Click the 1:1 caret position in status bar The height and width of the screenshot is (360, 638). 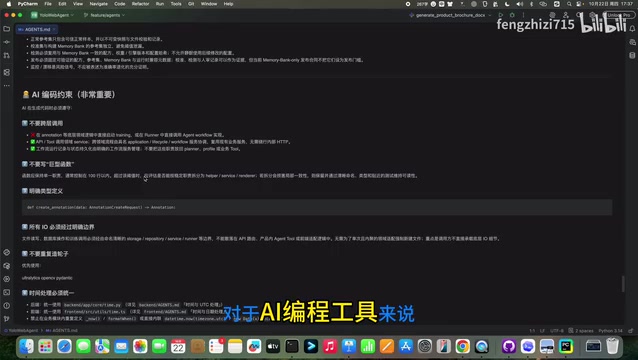pos(532,330)
